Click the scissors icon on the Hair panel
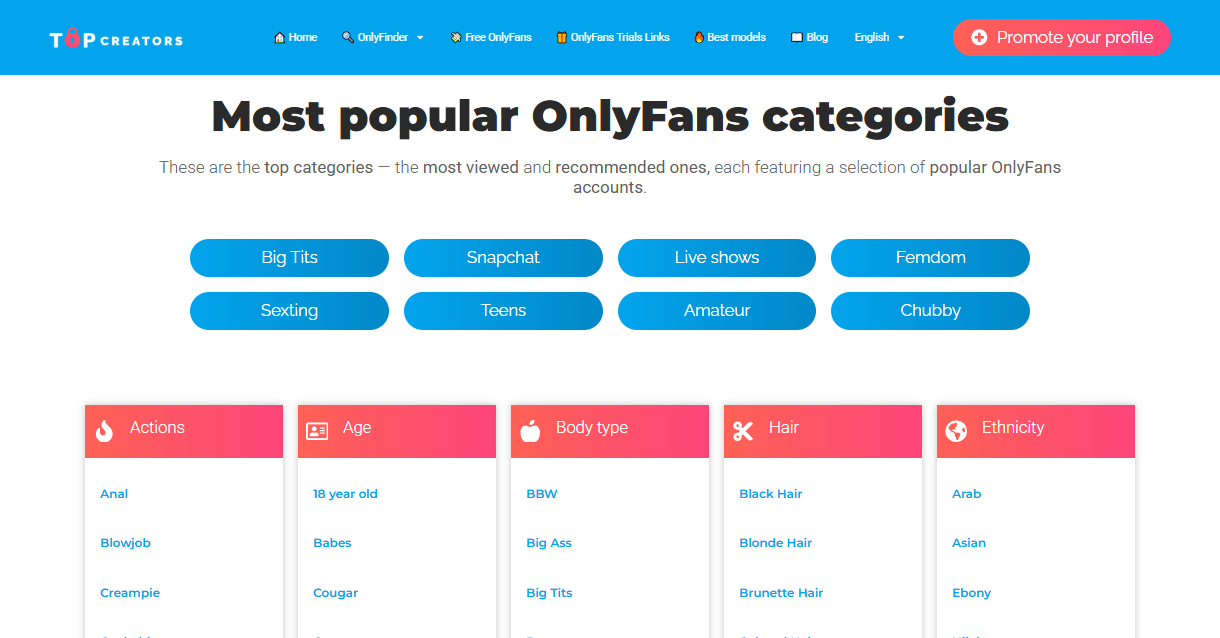The image size is (1220, 638). (x=743, y=429)
